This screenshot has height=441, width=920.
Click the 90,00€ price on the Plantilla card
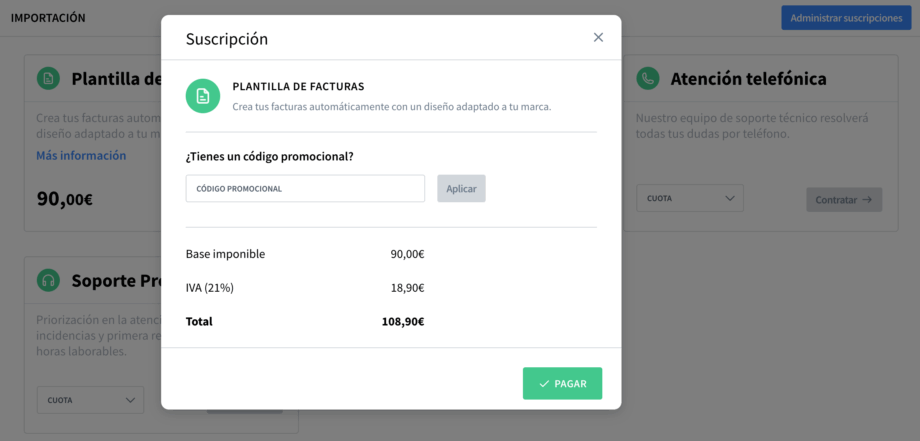coord(65,199)
